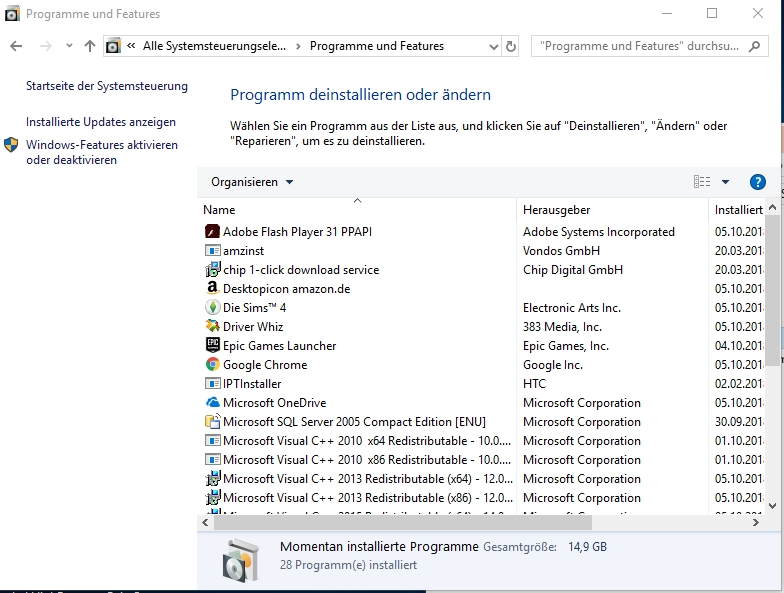Sort by the Name column header

pos(219,210)
